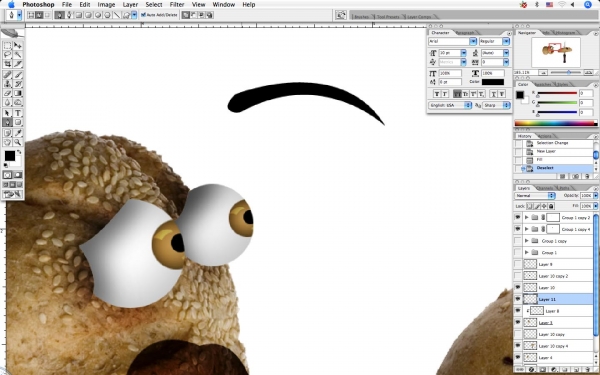Select the Eyedropper tool
This screenshot has height=375, width=600.
click(x=18, y=133)
